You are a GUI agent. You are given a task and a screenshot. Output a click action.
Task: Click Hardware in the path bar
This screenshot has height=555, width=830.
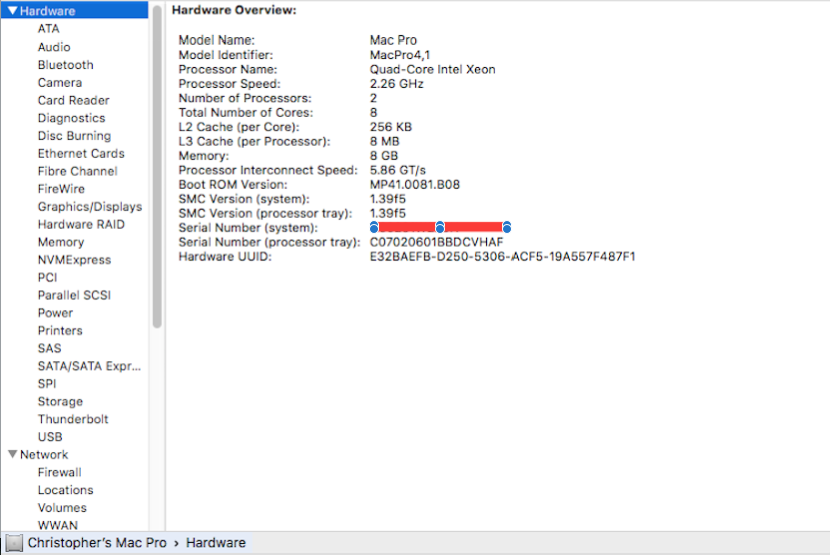pos(215,543)
